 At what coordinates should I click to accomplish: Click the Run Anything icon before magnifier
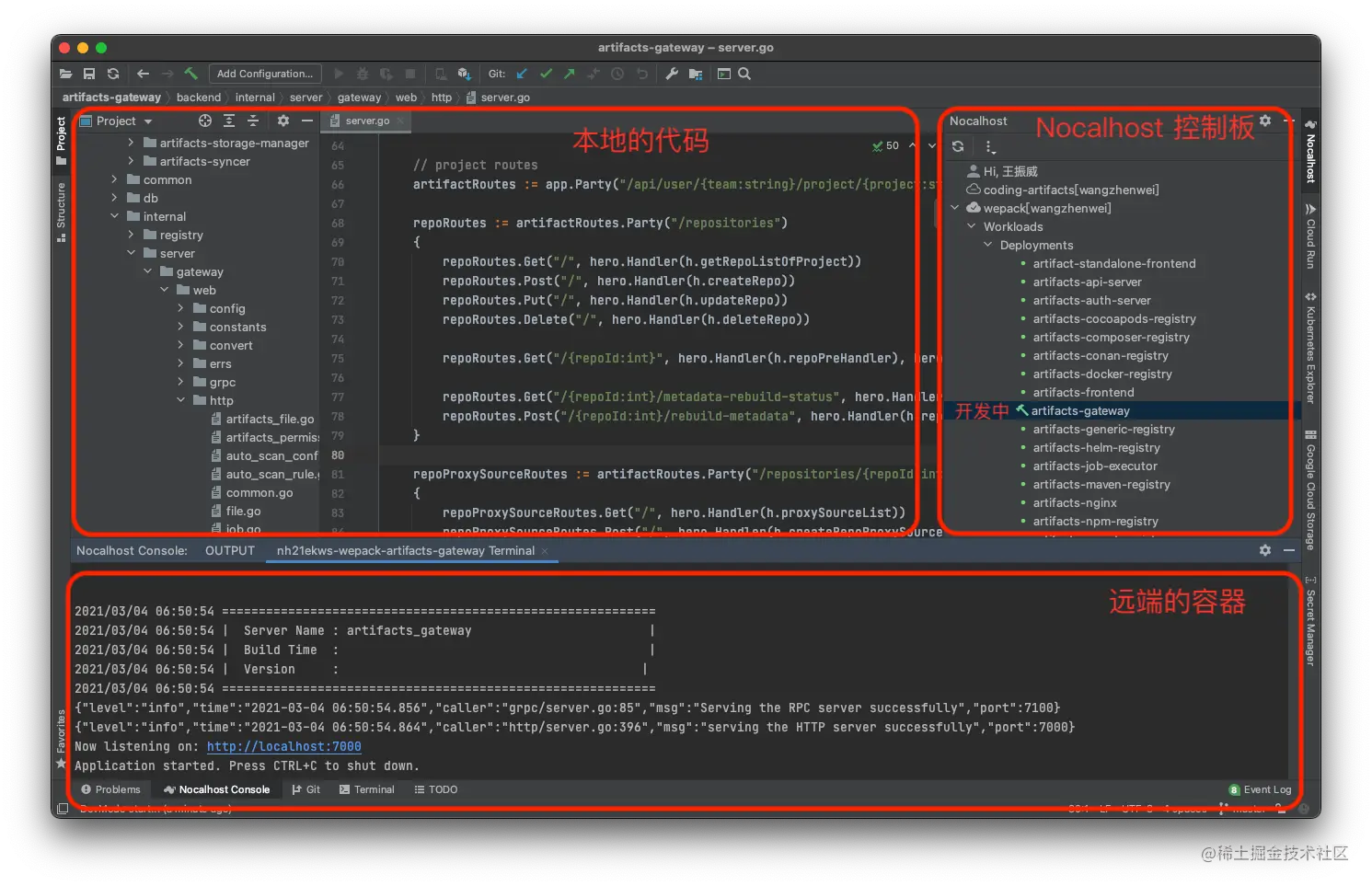click(x=724, y=74)
